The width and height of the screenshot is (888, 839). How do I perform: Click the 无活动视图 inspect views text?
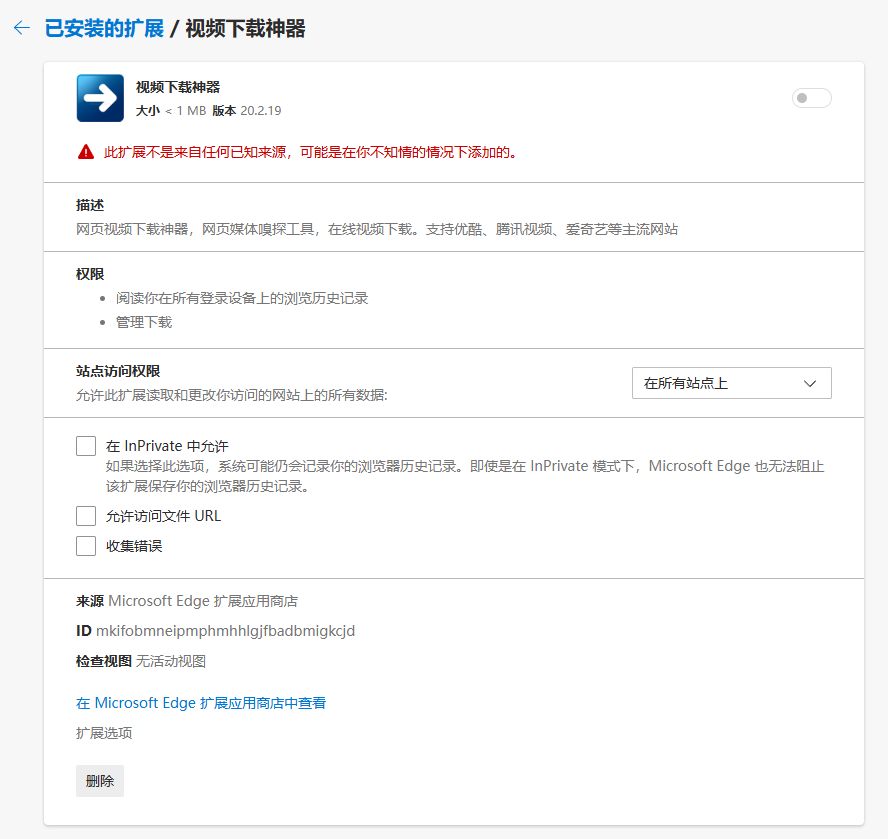tap(171, 661)
